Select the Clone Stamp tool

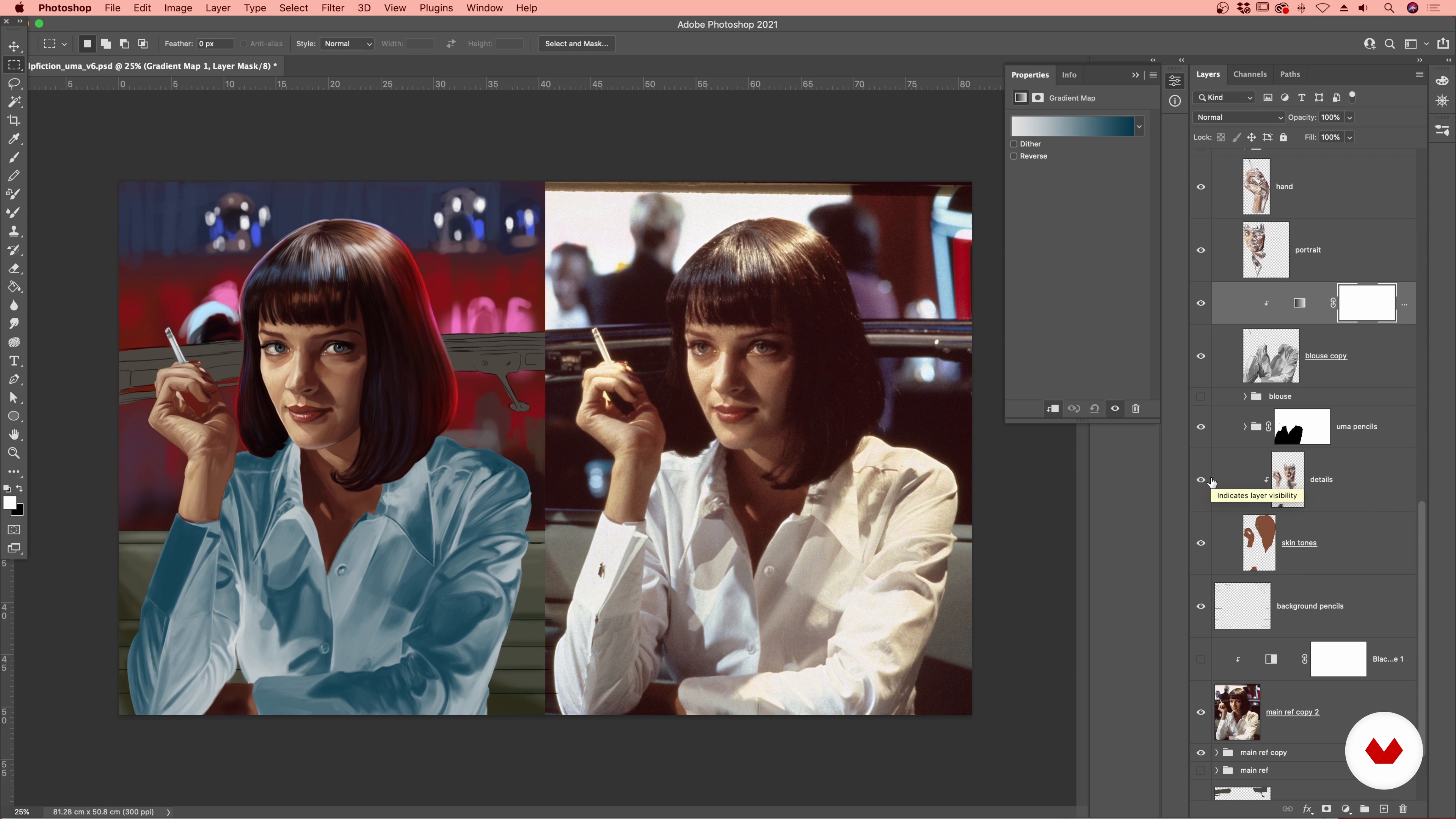(14, 231)
